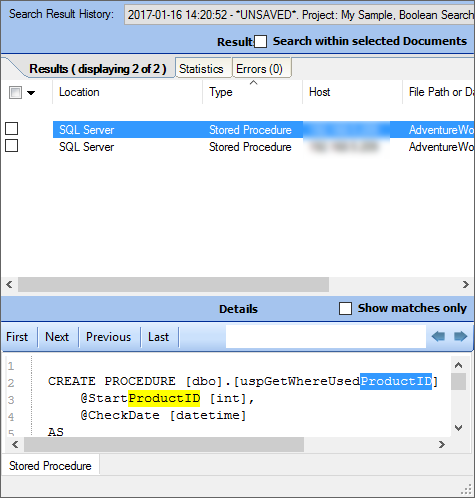Check the second SQL Server result row

[x=12, y=146]
